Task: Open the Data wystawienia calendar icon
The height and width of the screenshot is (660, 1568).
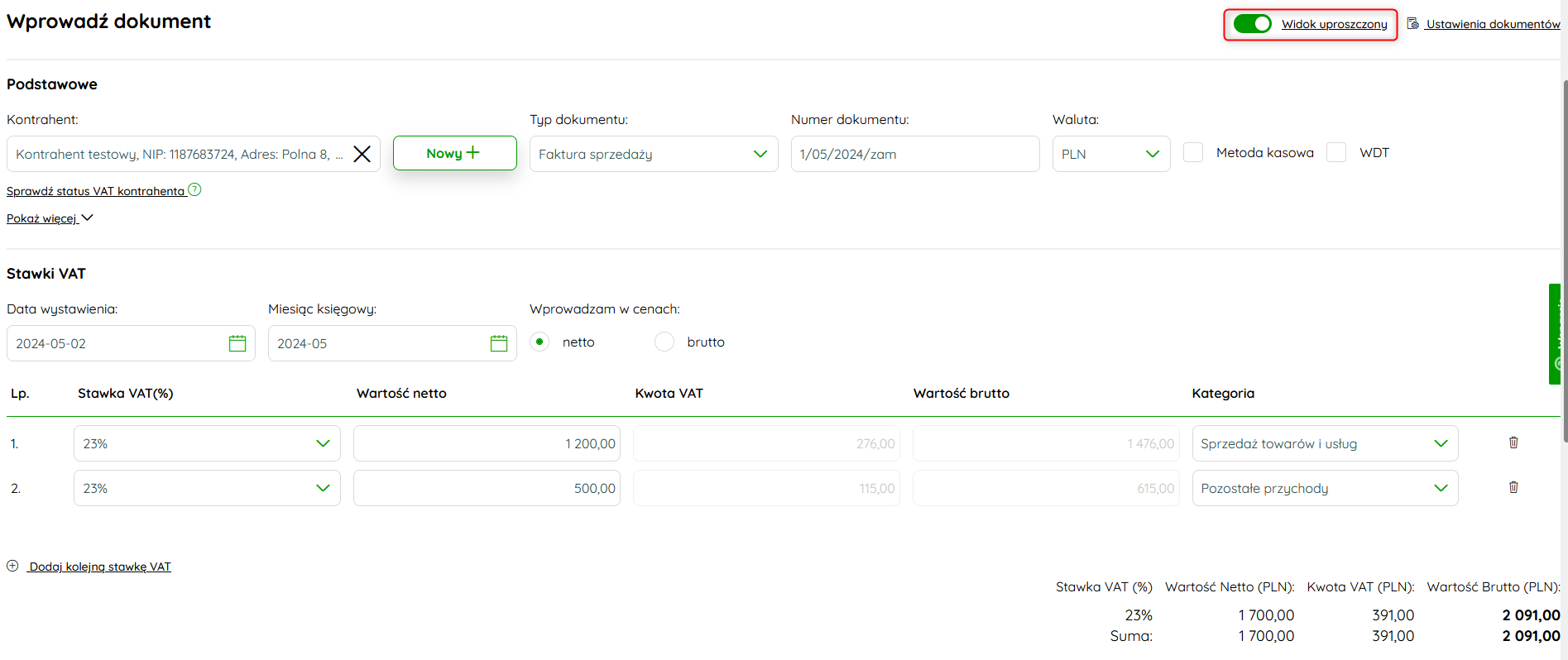Action: (237, 343)
